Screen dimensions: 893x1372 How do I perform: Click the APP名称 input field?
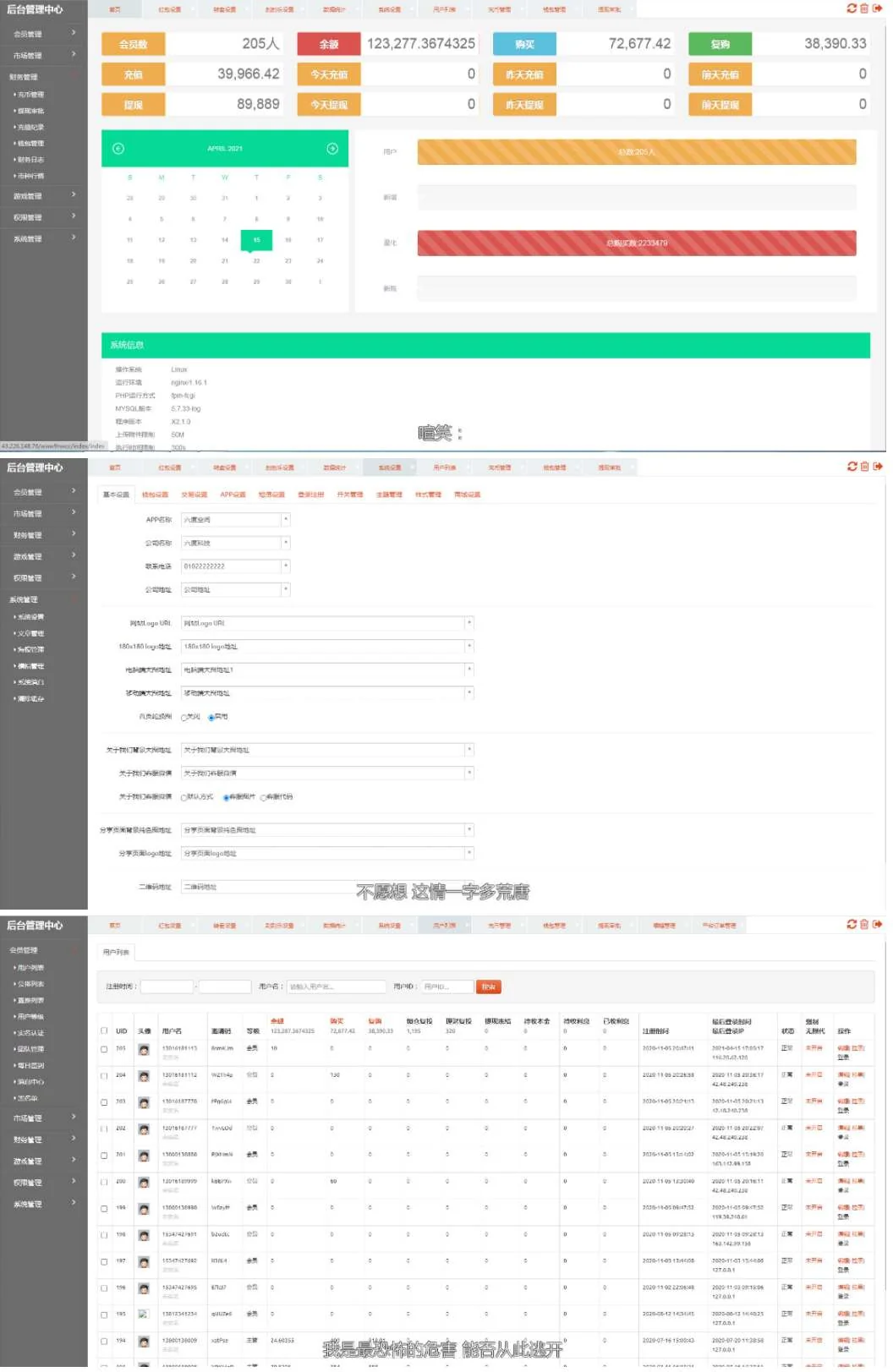click(231, 520)
